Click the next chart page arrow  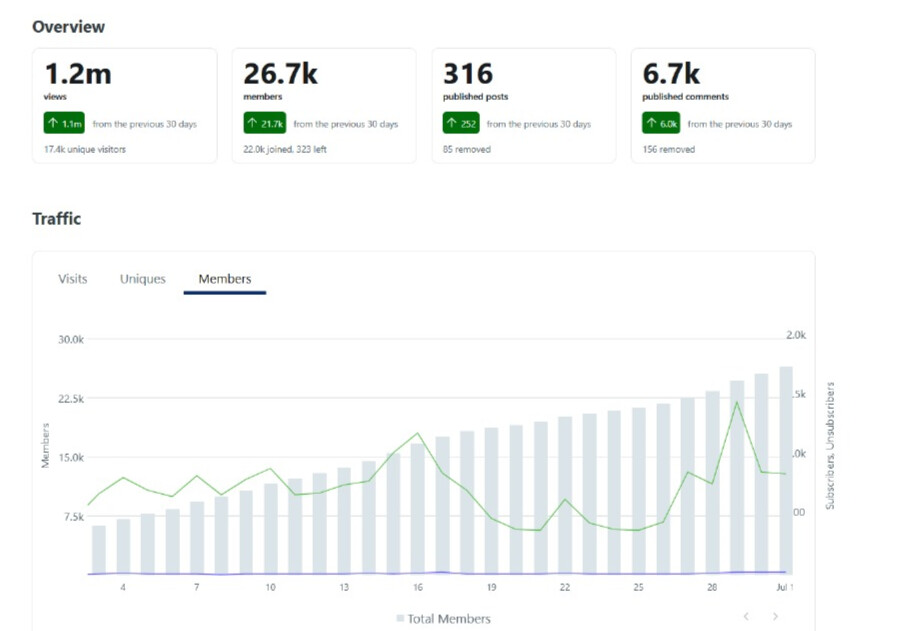(775, 616)
